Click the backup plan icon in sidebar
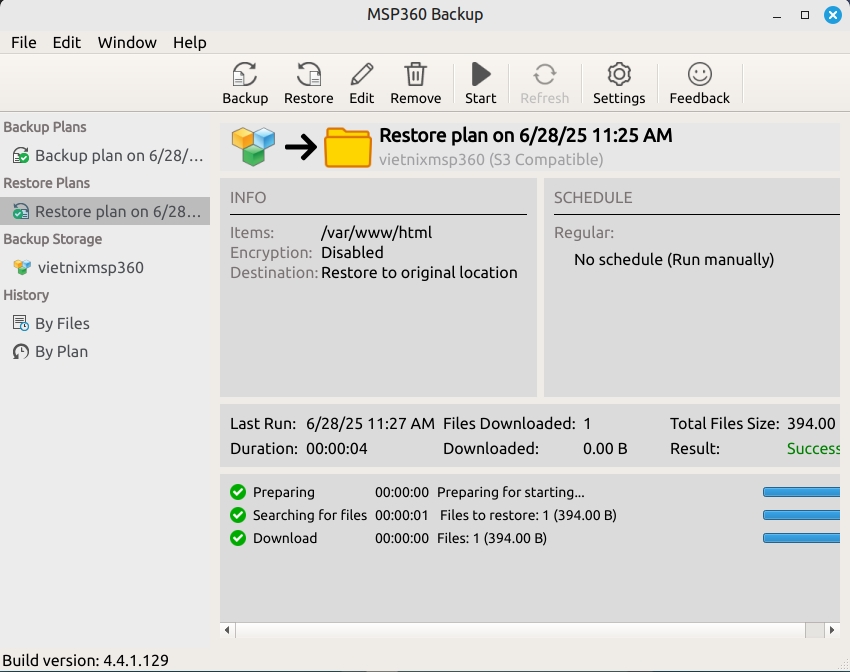 coord(21,156)
